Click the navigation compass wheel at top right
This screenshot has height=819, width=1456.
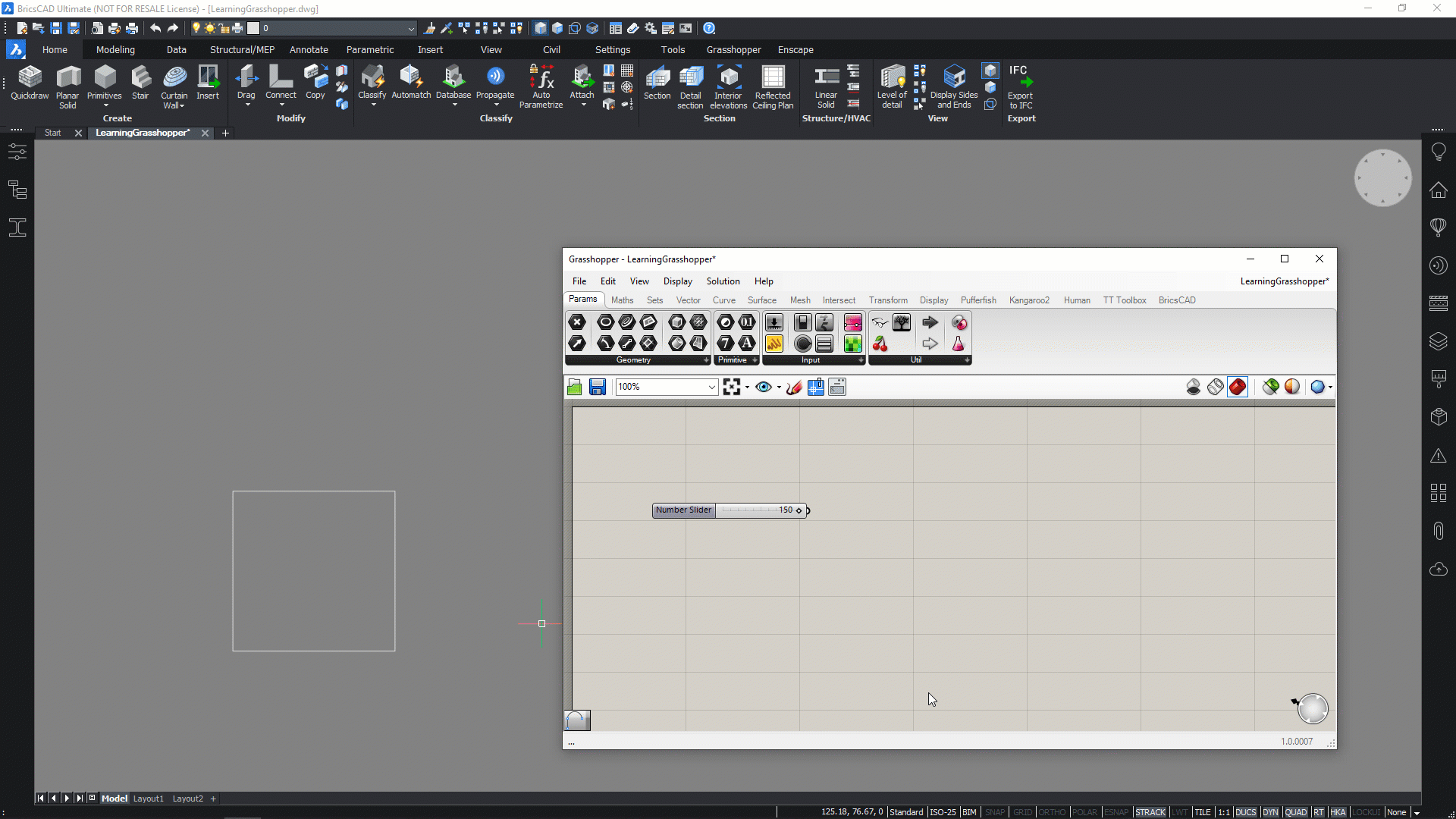[x=1382, y=177]
